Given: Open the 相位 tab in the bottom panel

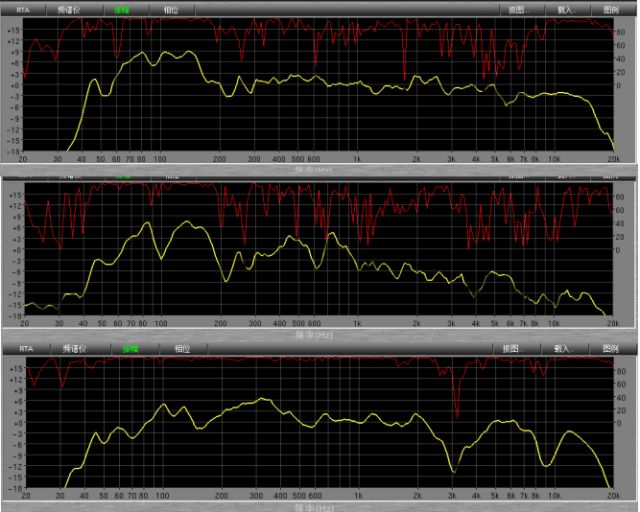Looking at the screenshot, I should point(182,349).
